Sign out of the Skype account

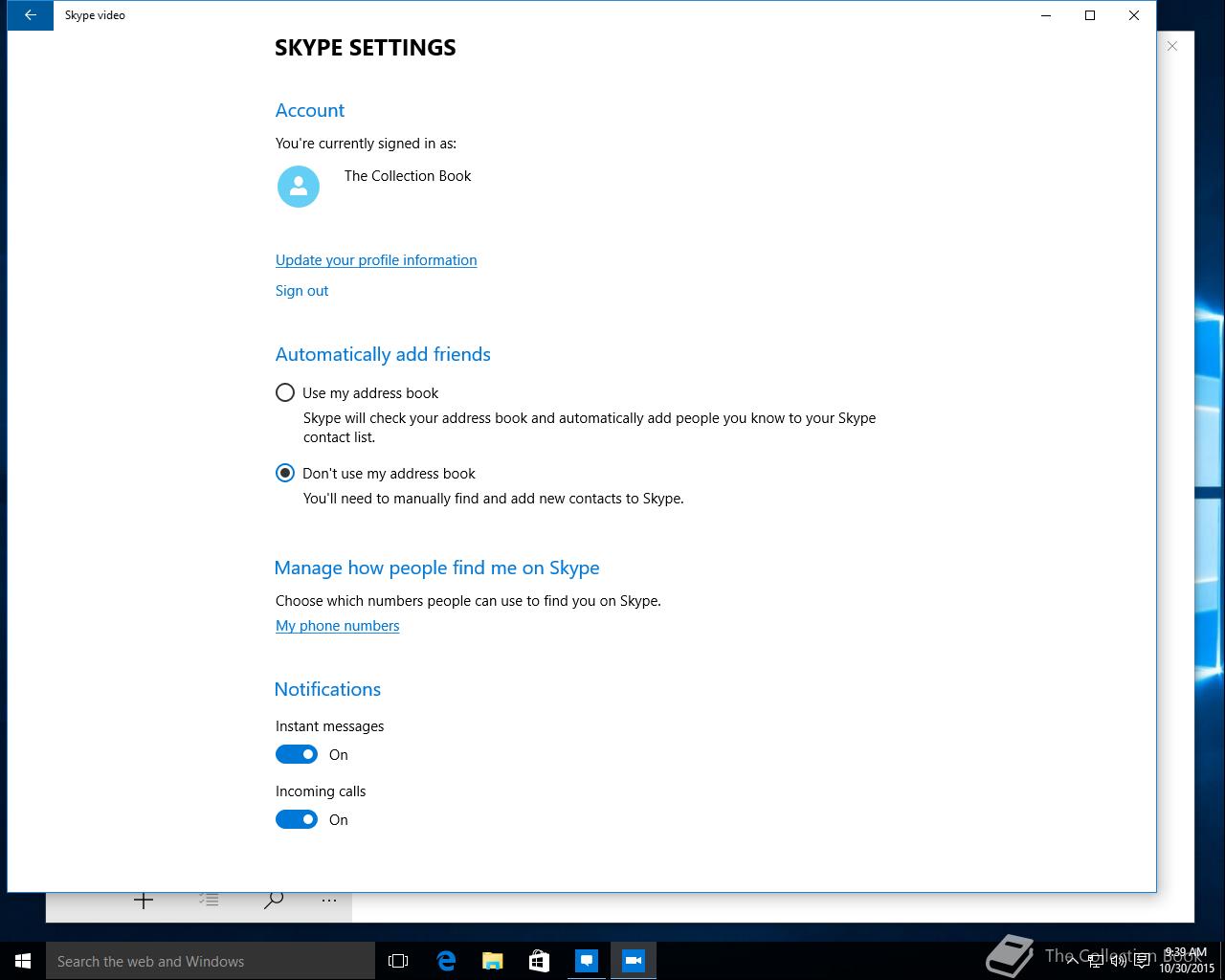pos(301,291)
